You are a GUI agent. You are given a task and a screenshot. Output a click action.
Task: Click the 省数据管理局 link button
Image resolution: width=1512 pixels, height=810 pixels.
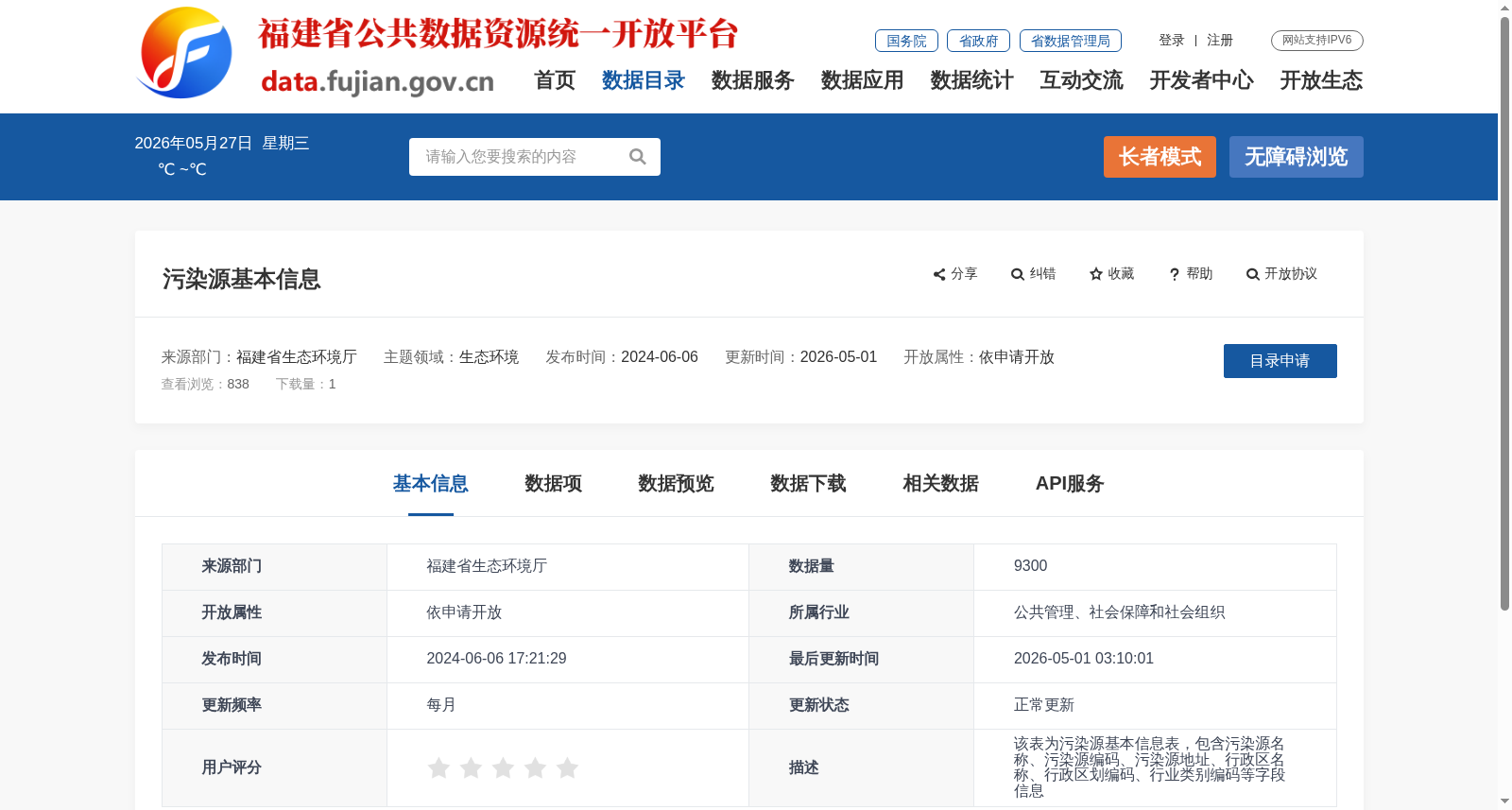click(1071, 41)
